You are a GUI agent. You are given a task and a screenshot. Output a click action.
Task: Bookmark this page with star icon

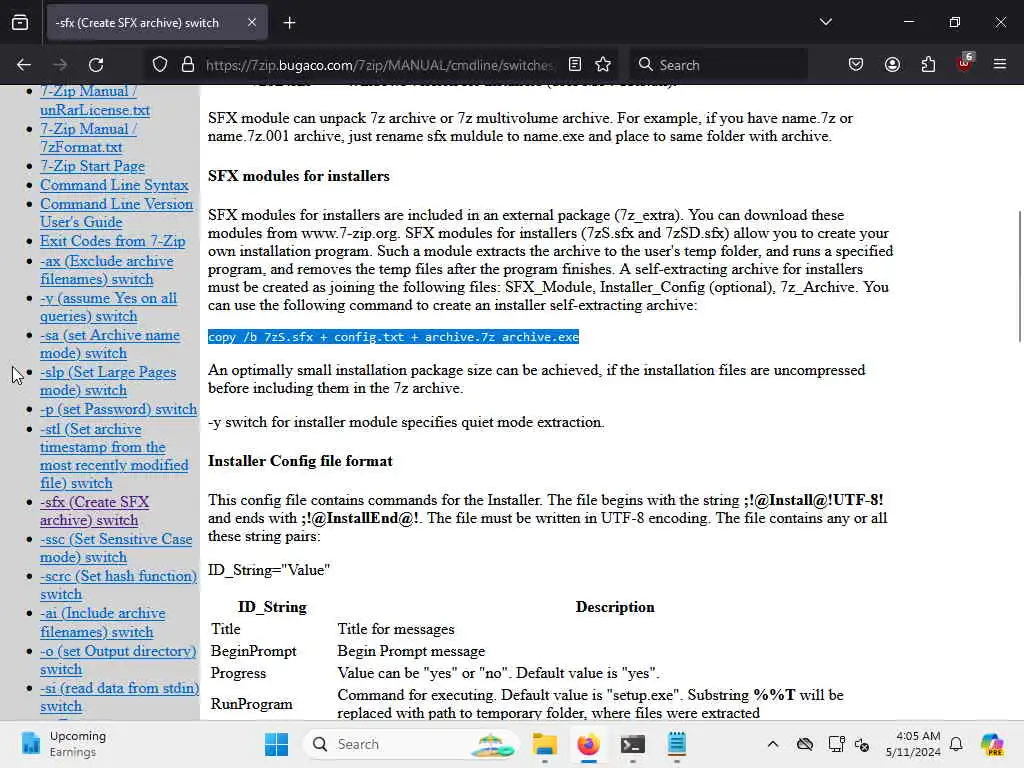(x=603, y=64)
